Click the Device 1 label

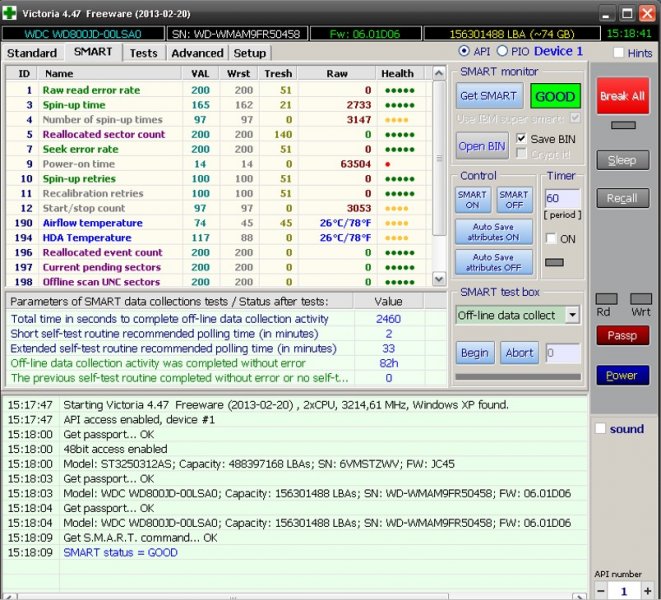559,51
